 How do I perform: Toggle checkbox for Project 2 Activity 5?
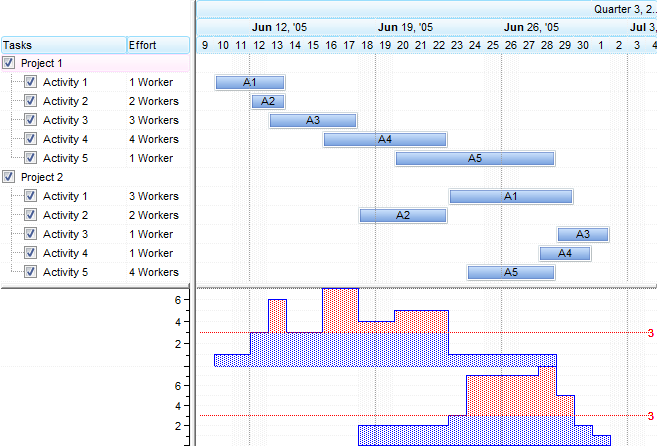pos(30,272)
